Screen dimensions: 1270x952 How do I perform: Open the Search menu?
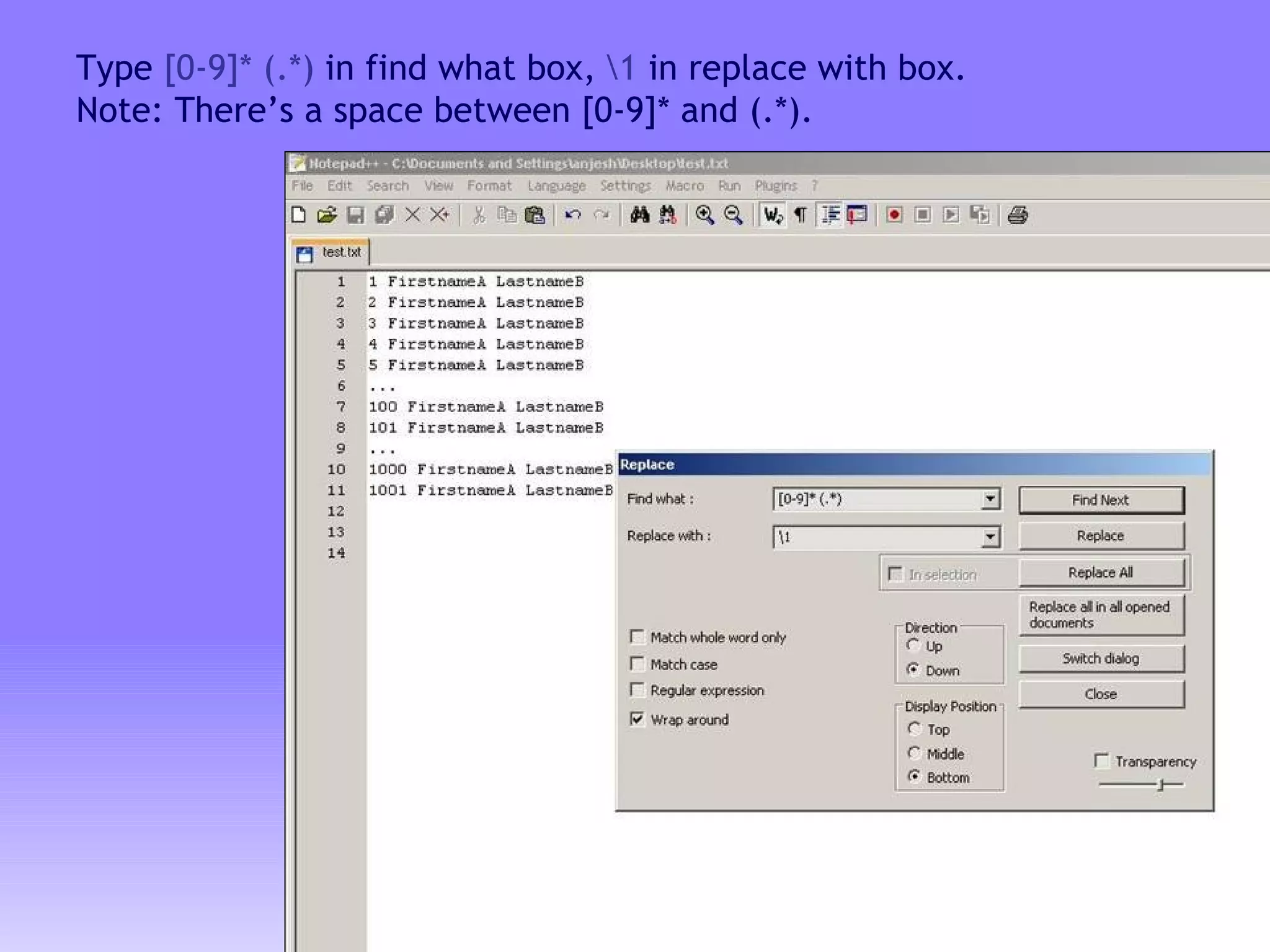coord(388,186)
